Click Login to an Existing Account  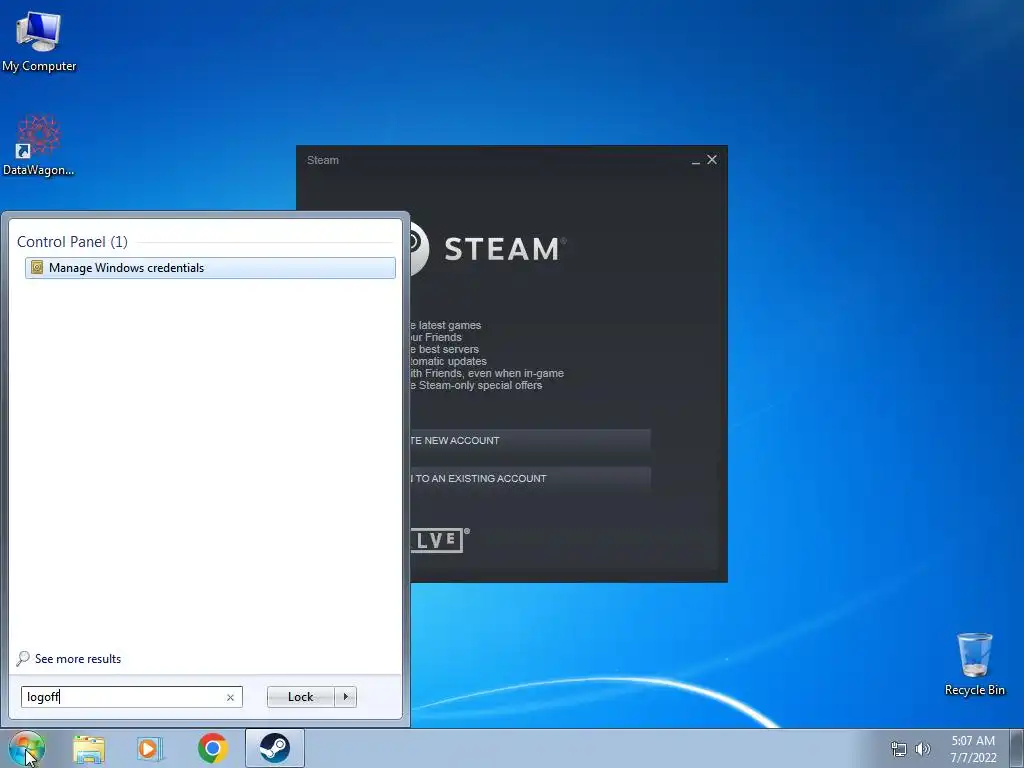530,479
